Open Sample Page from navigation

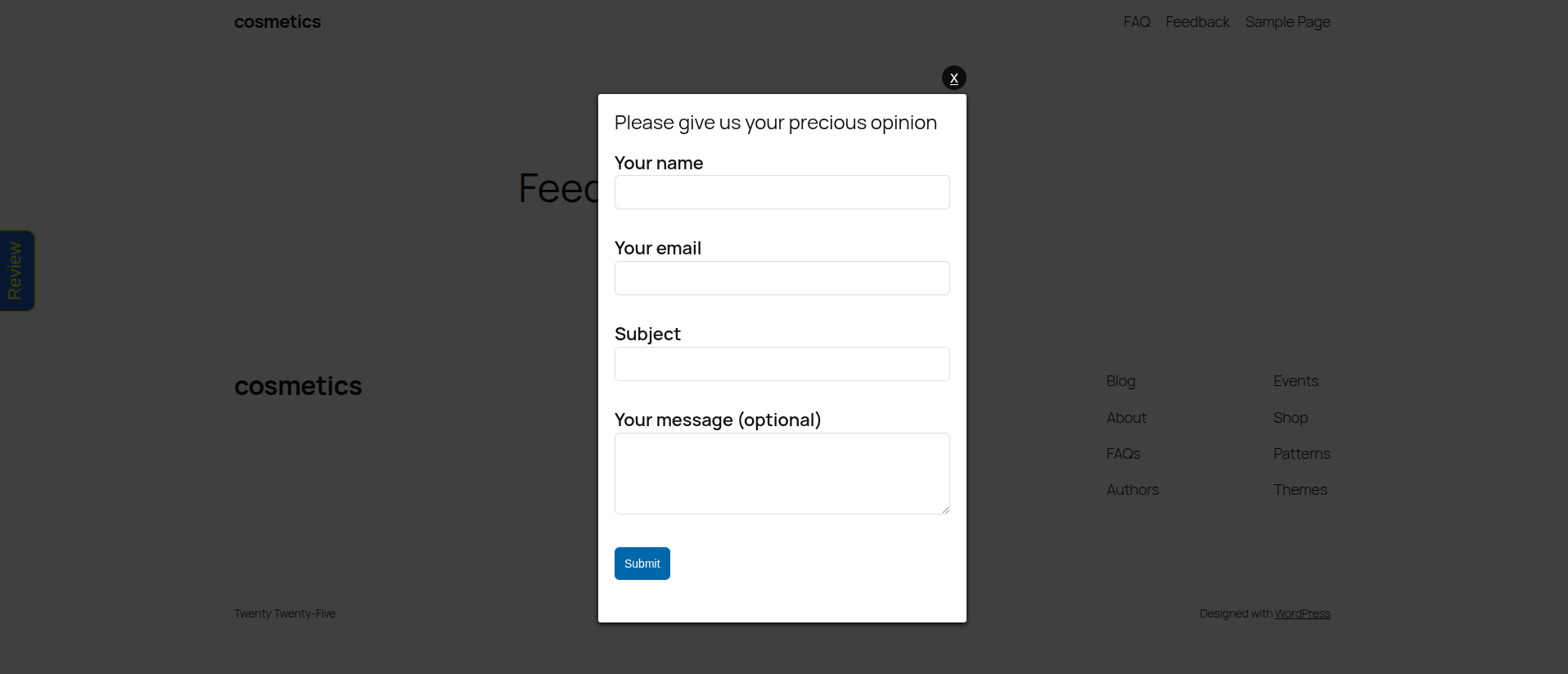1287,22
